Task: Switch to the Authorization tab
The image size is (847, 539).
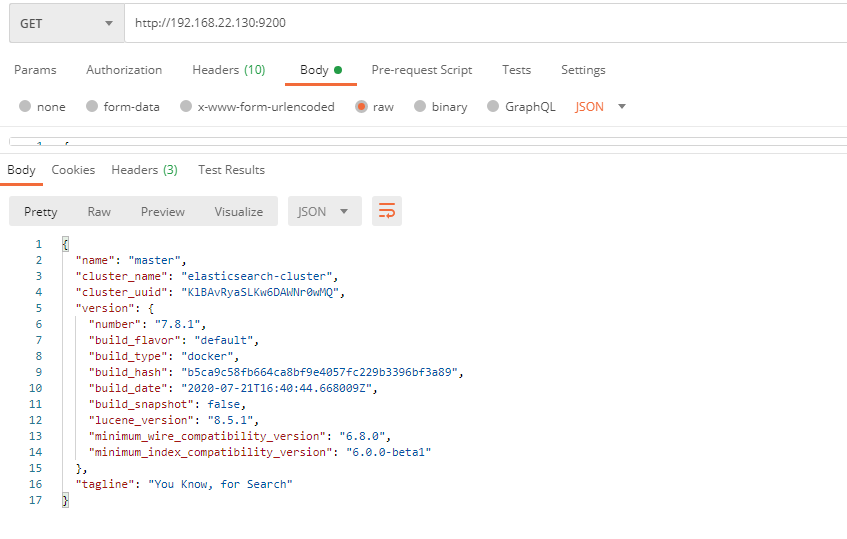Action: [x=124, y=70]
